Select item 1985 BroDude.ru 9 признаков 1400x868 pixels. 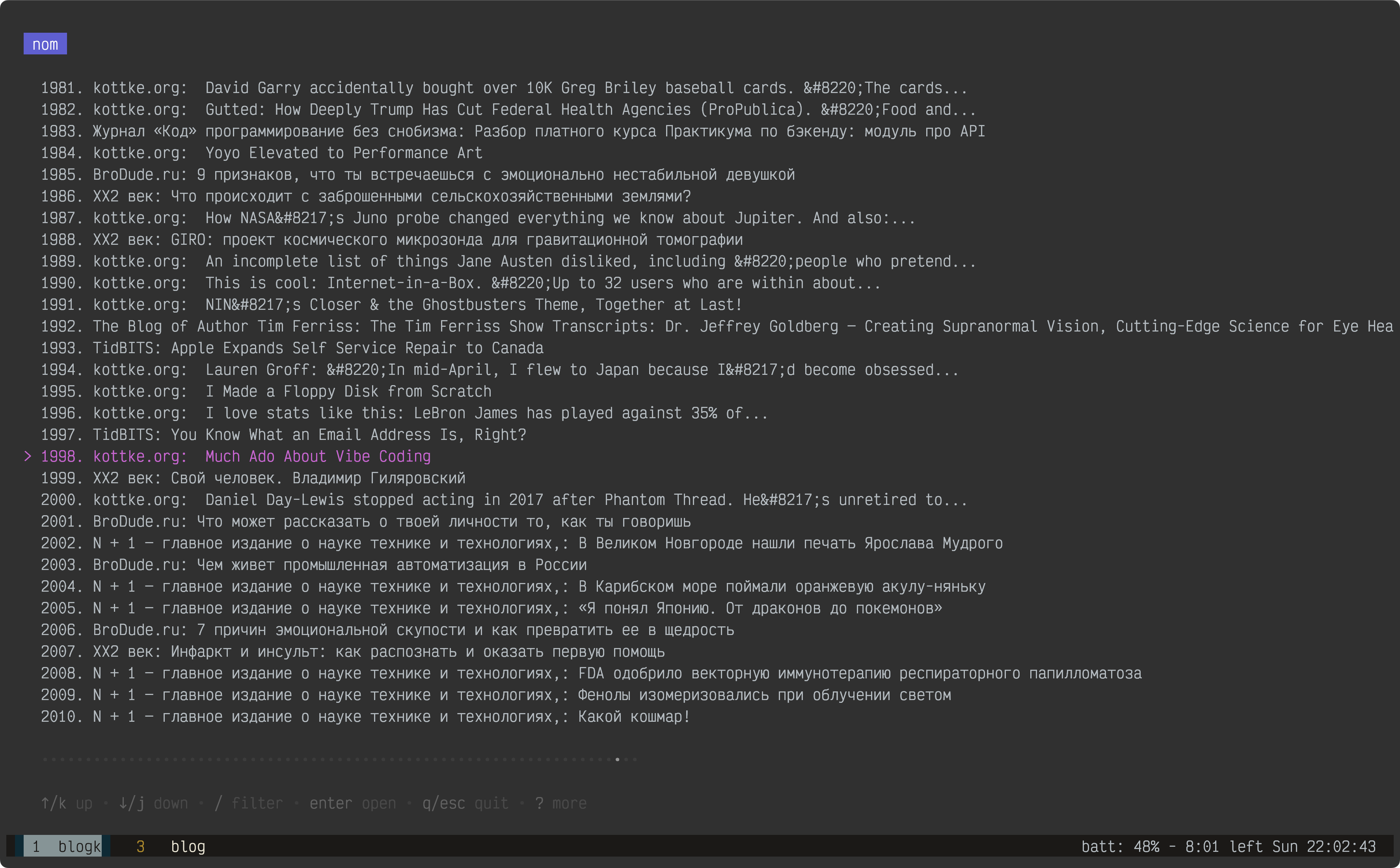(417, 175)
